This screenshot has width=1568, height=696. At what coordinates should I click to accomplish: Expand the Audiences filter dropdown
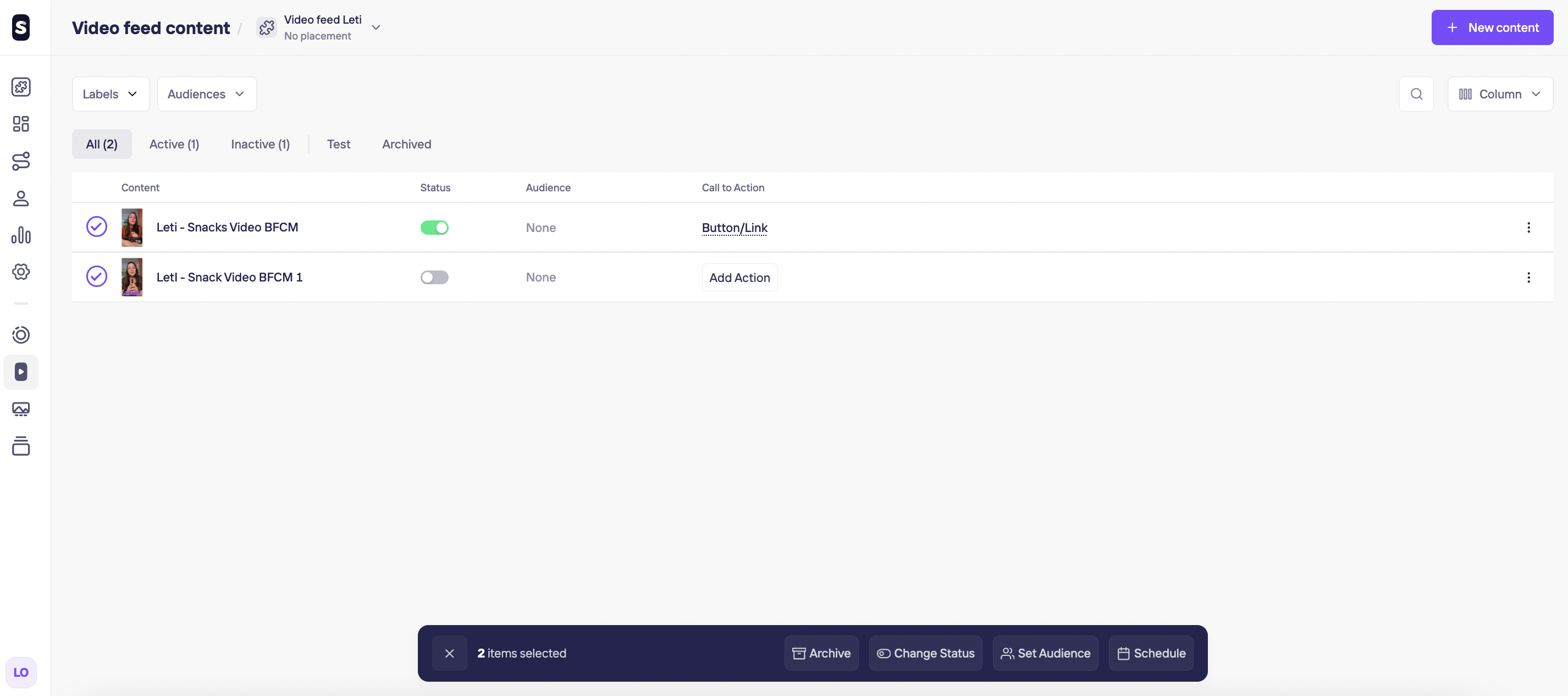(x=206, y=94)
